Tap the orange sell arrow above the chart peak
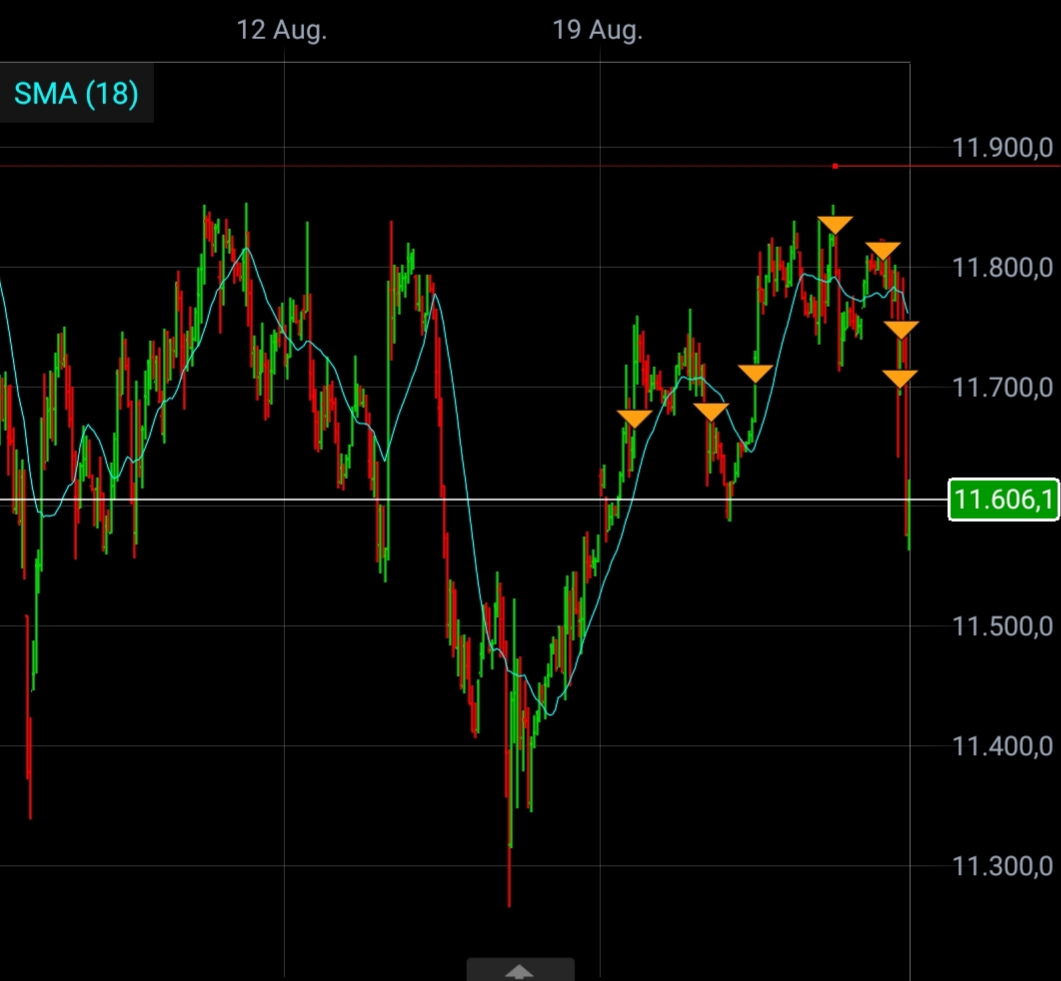This screenshot has height=981, width=1061. [x=833, y=222]
